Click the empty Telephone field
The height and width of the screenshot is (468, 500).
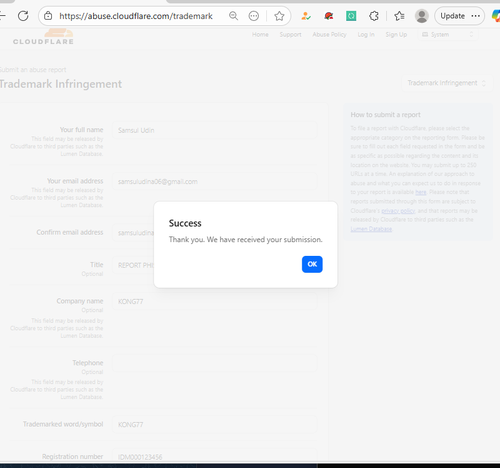tap(215, 363)
